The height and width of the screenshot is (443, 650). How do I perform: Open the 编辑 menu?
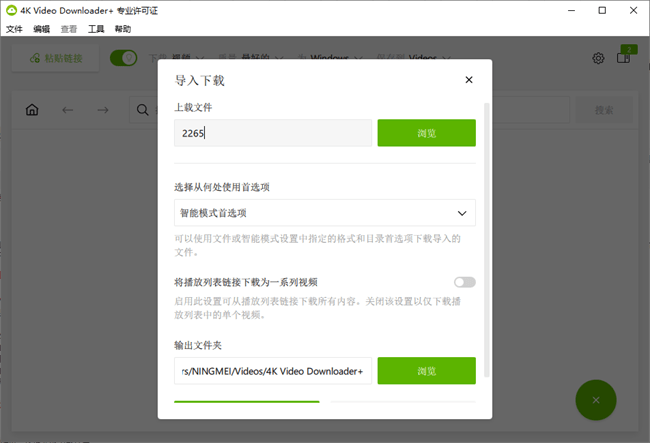click(41, 30)
